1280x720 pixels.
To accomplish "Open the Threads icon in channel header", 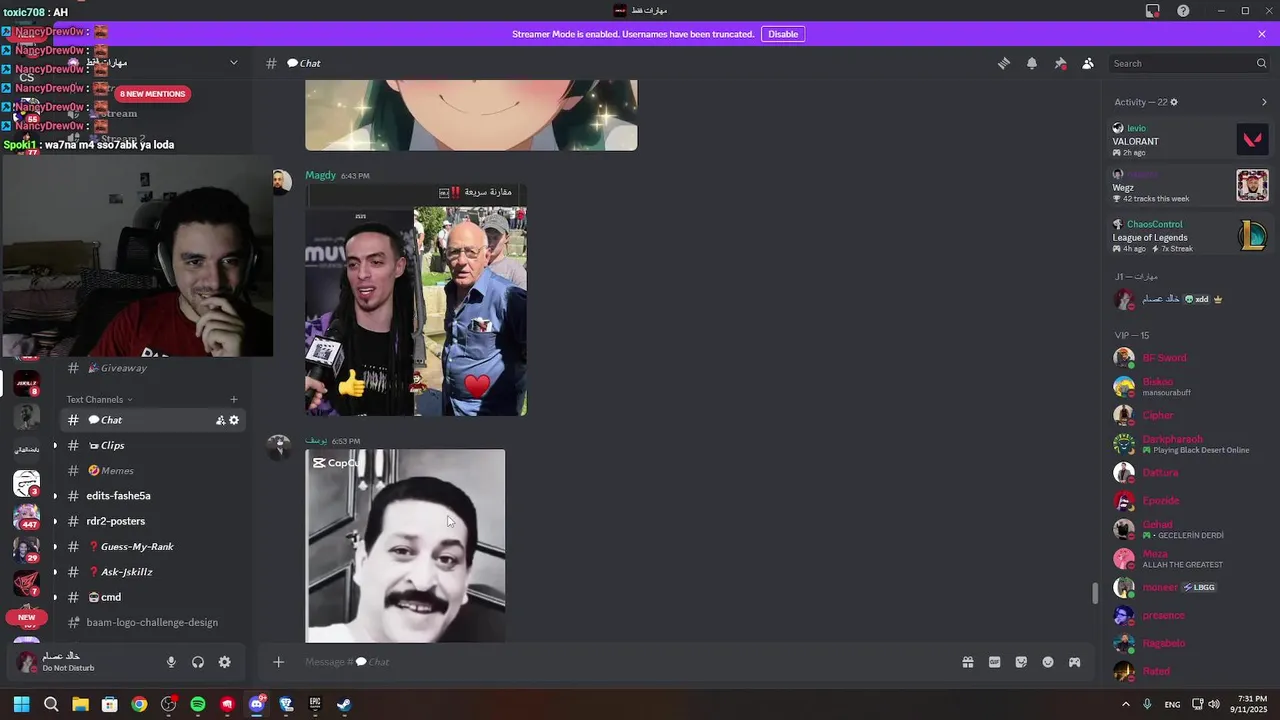I will click(1004, 63).
